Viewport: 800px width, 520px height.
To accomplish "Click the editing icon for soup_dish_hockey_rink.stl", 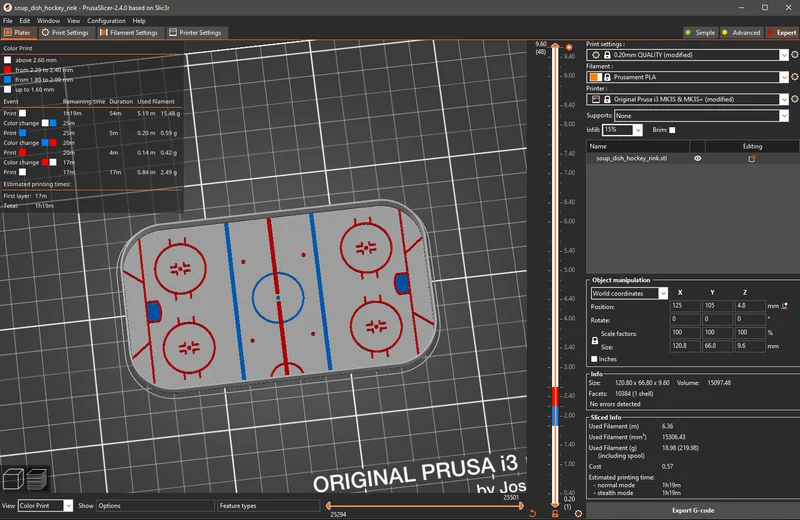I will click(752, 159).
